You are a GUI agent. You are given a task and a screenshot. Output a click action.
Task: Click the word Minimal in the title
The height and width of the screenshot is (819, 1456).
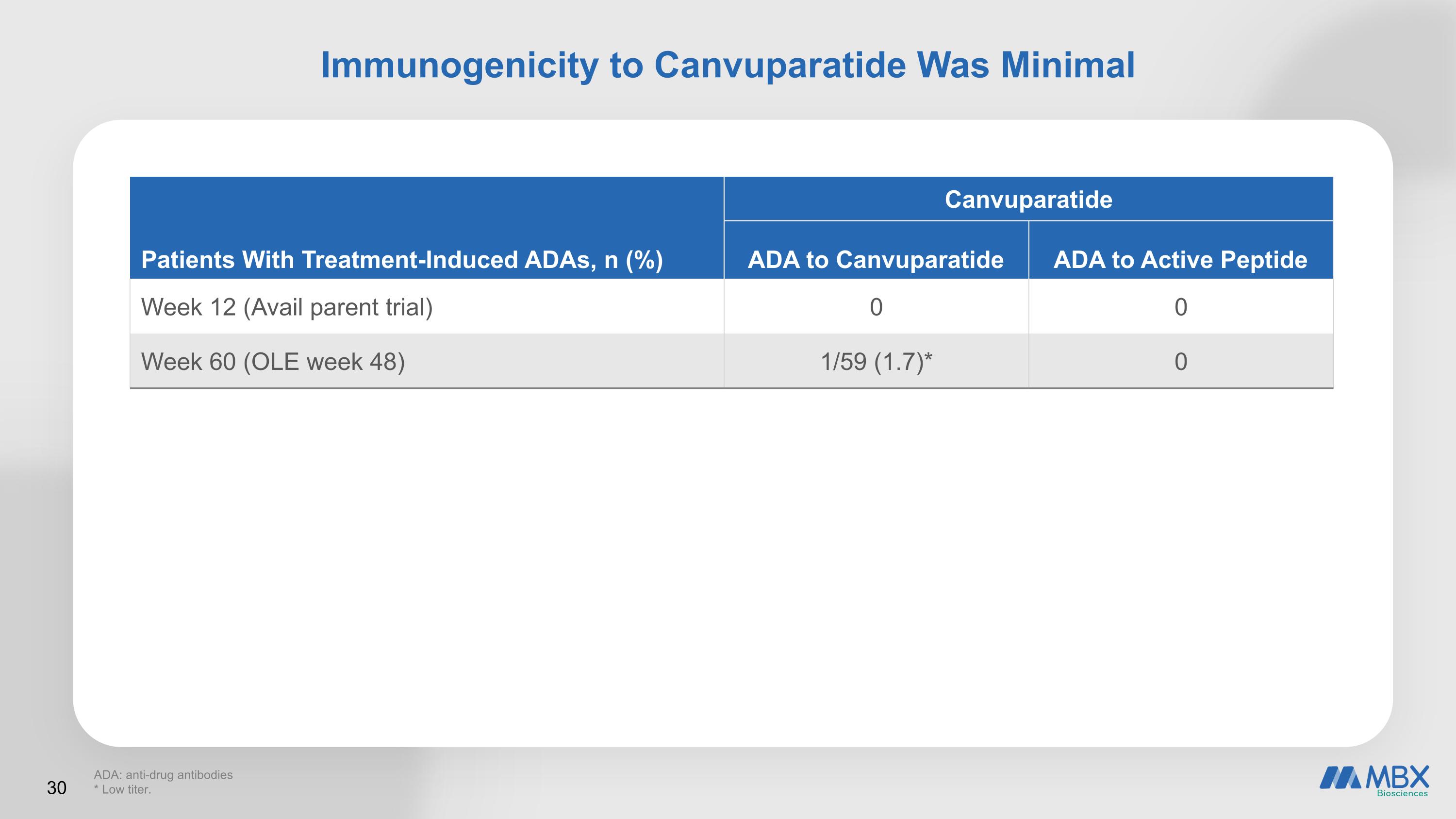1068,66
